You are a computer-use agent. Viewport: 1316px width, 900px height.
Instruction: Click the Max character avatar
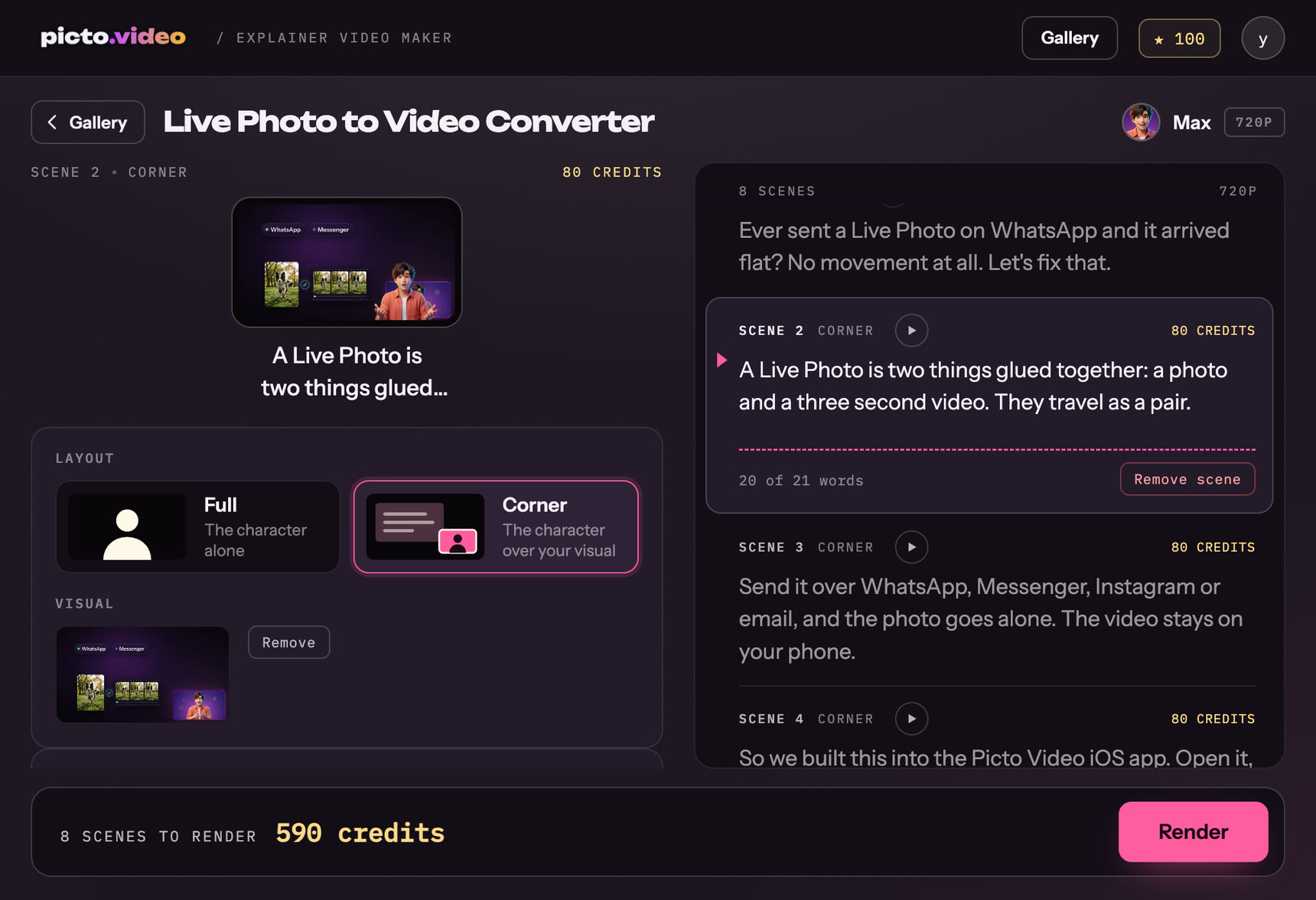click(x=1141, y=122)
